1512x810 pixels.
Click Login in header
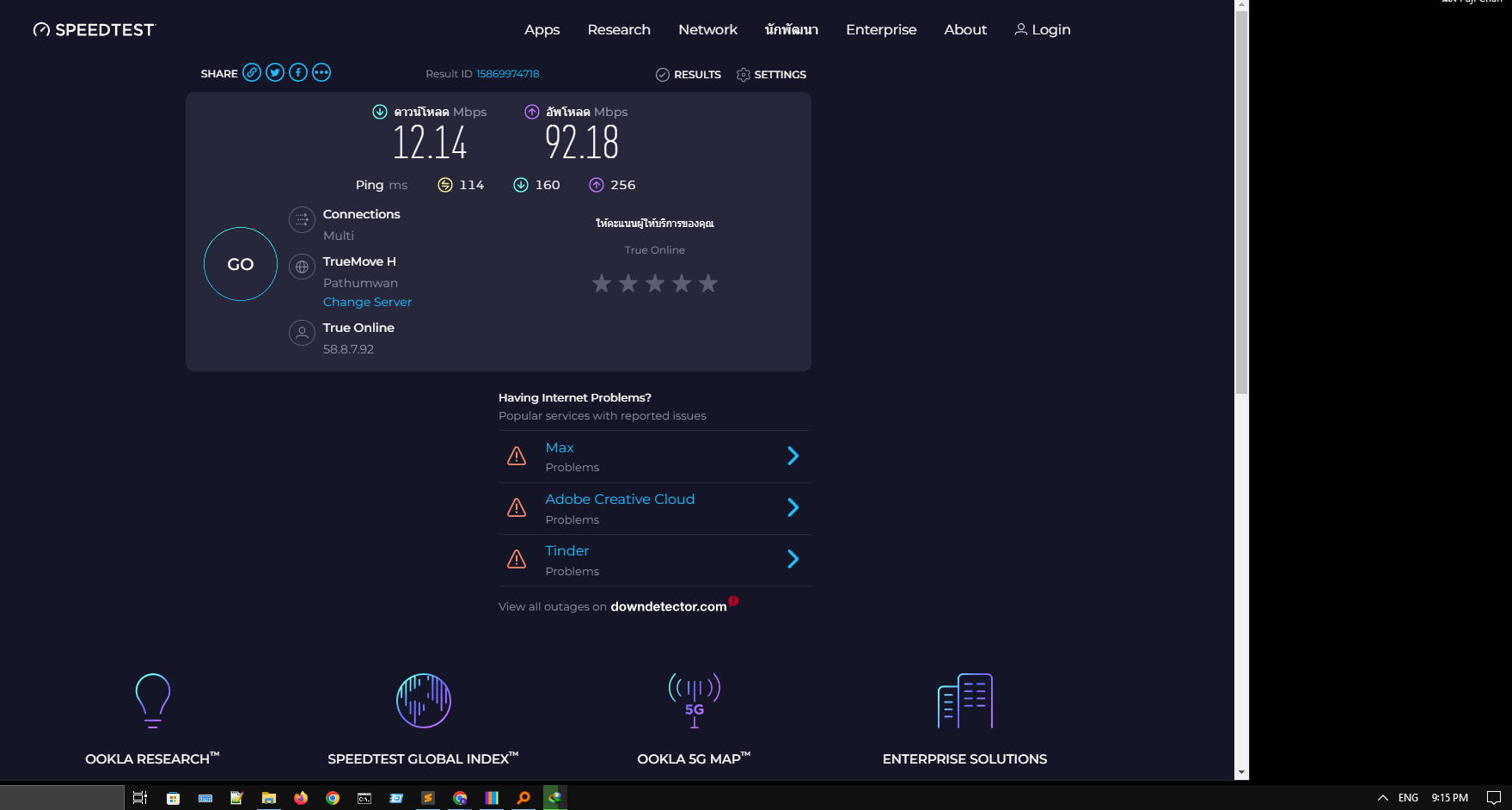coord(1043,30)
